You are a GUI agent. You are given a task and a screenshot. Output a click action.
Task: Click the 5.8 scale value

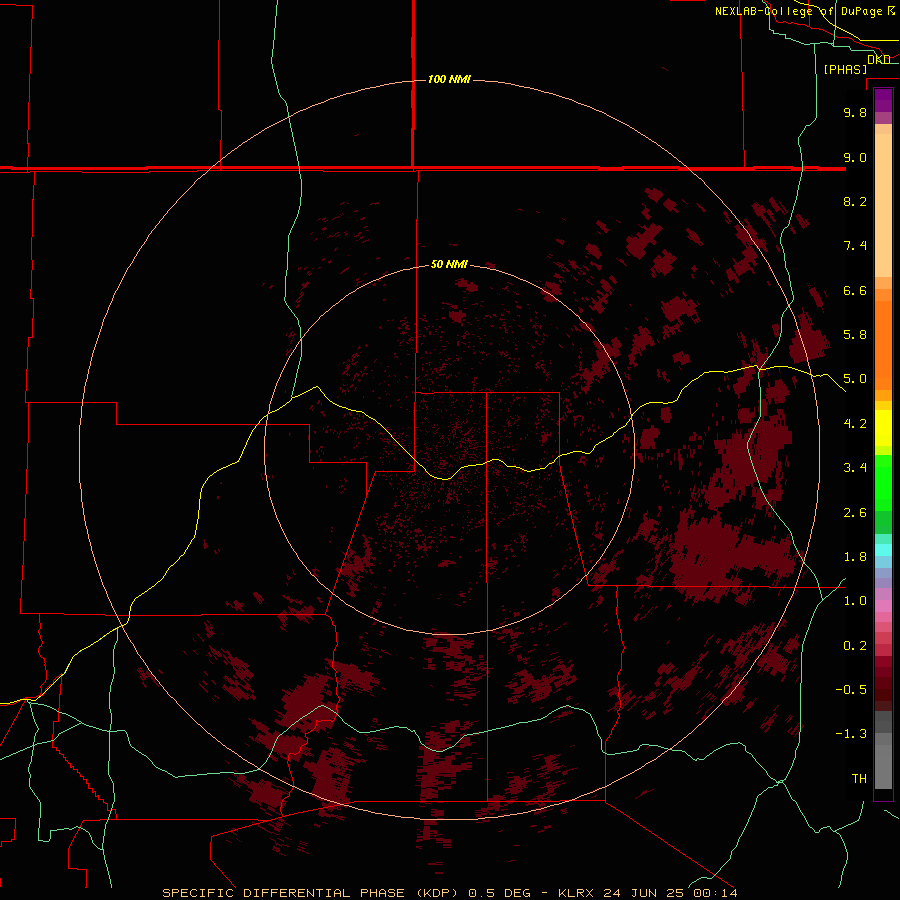coord(855,335)
